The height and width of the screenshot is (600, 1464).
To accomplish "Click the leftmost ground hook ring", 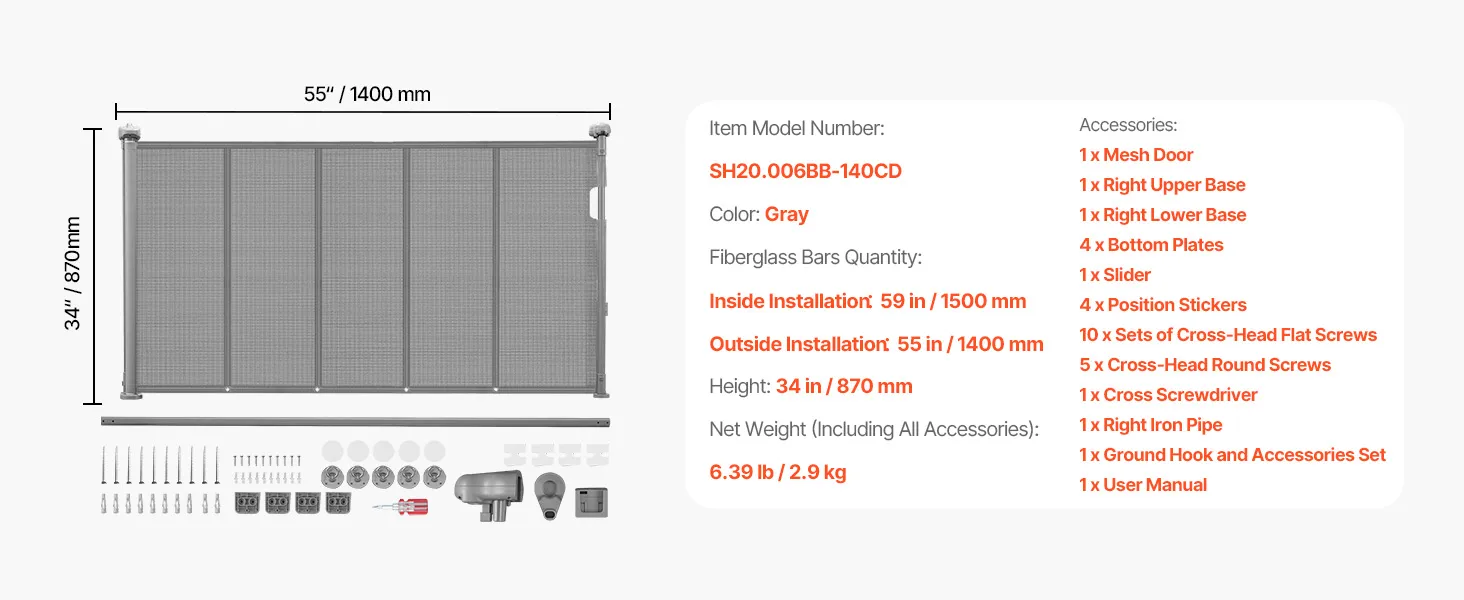I will pyautogui.click(x=330, y=475).
